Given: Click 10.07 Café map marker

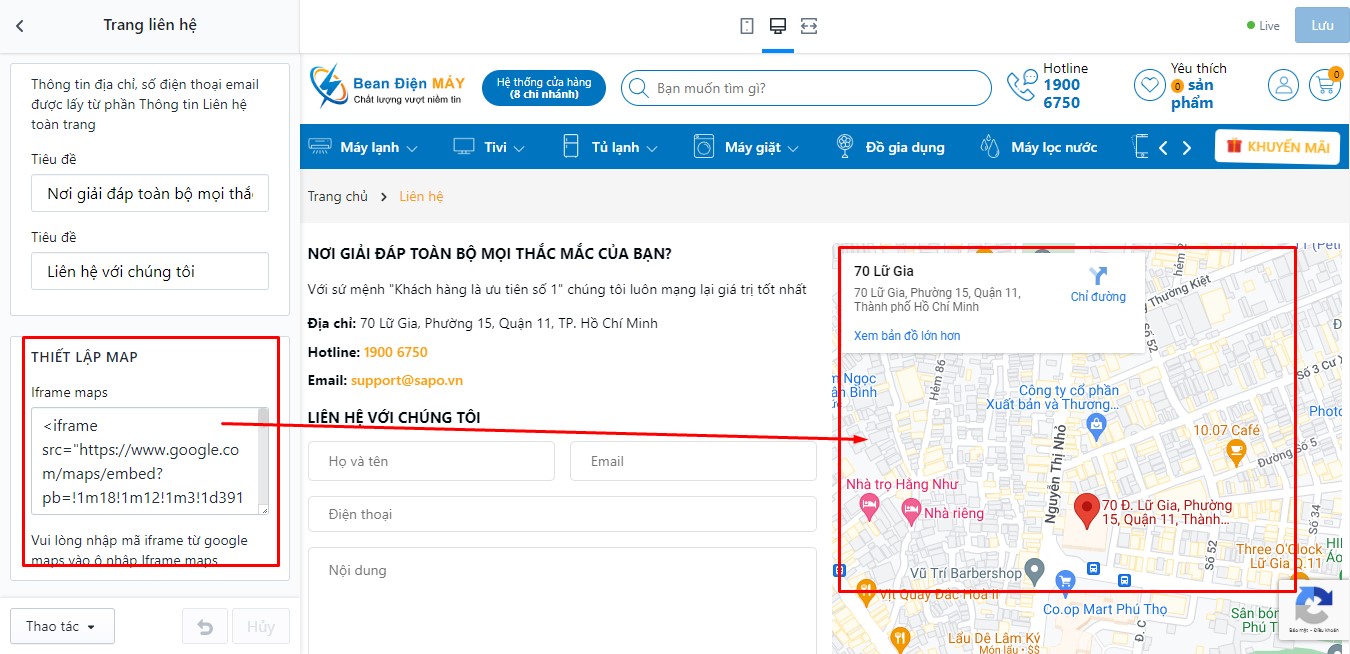Looking at the screenshot, I should click(1236, 451).
